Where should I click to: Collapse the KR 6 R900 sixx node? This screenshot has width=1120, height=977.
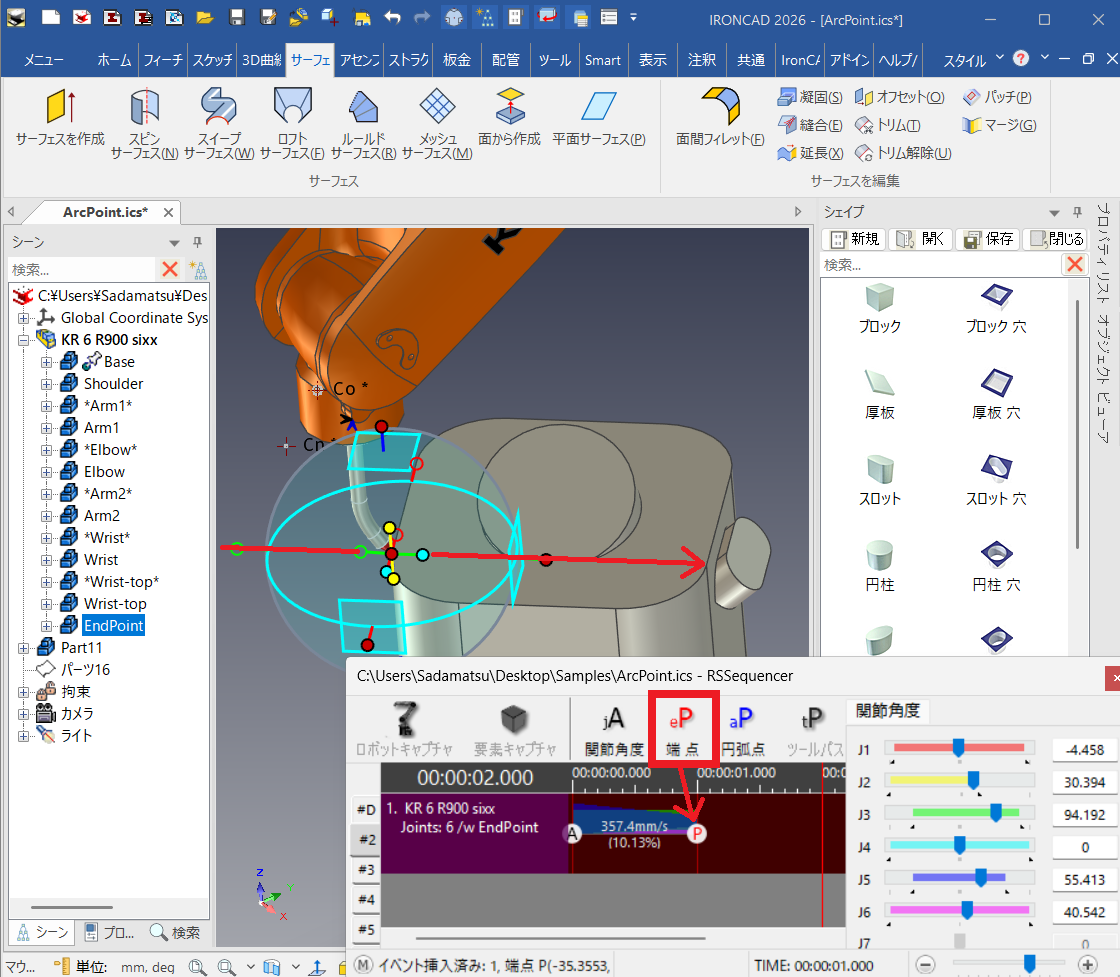(x=24, y=340)
